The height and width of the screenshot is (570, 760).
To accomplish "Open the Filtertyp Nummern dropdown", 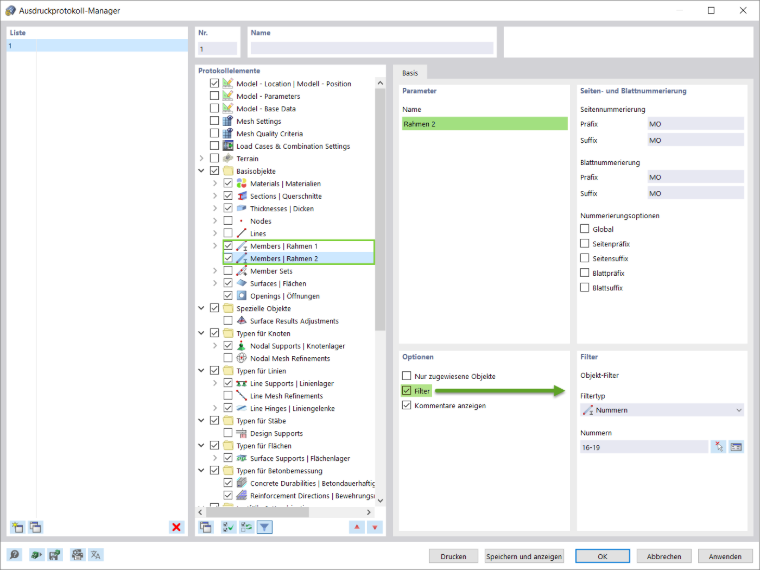I will click(x=662, y=410).
